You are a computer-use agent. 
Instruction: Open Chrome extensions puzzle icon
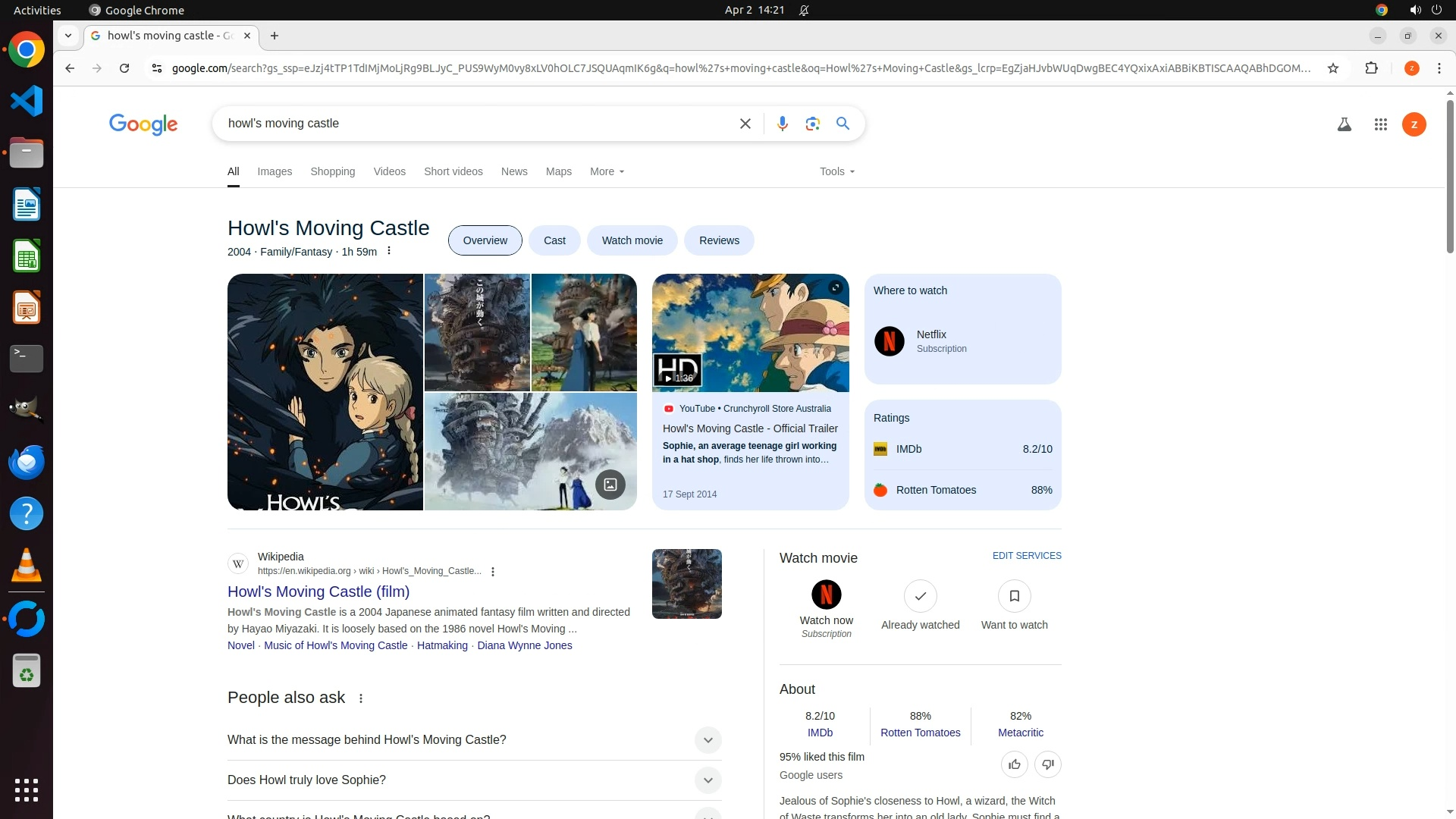pos(1371,68)
